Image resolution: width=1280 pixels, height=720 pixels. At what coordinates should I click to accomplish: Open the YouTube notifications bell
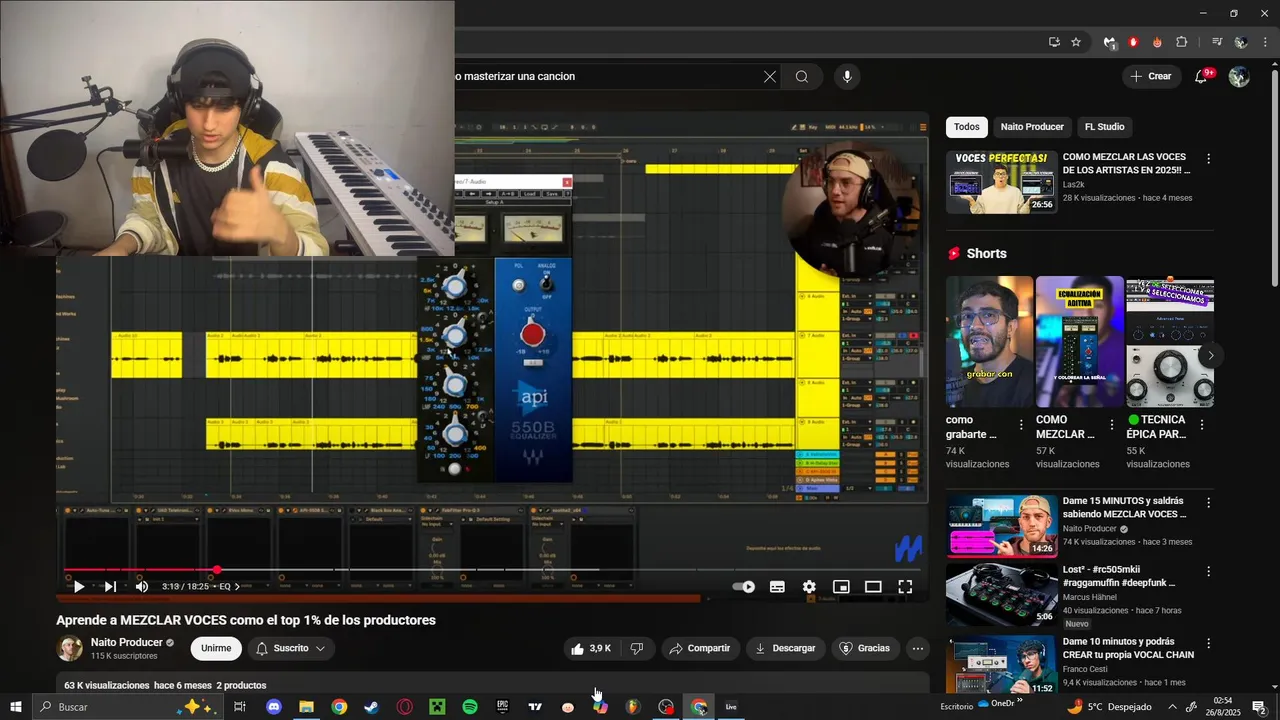(x=1201, y=77)
